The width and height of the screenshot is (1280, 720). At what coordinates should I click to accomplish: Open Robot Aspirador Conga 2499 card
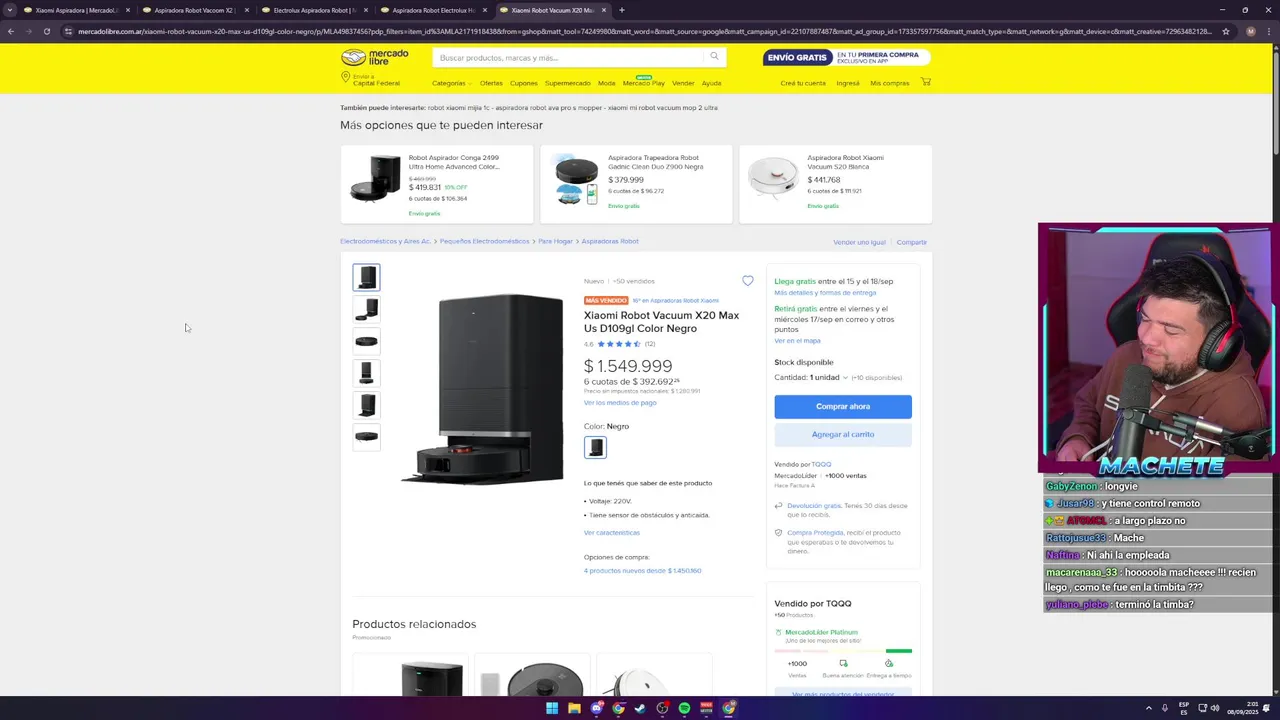click(x=436, y=184)
